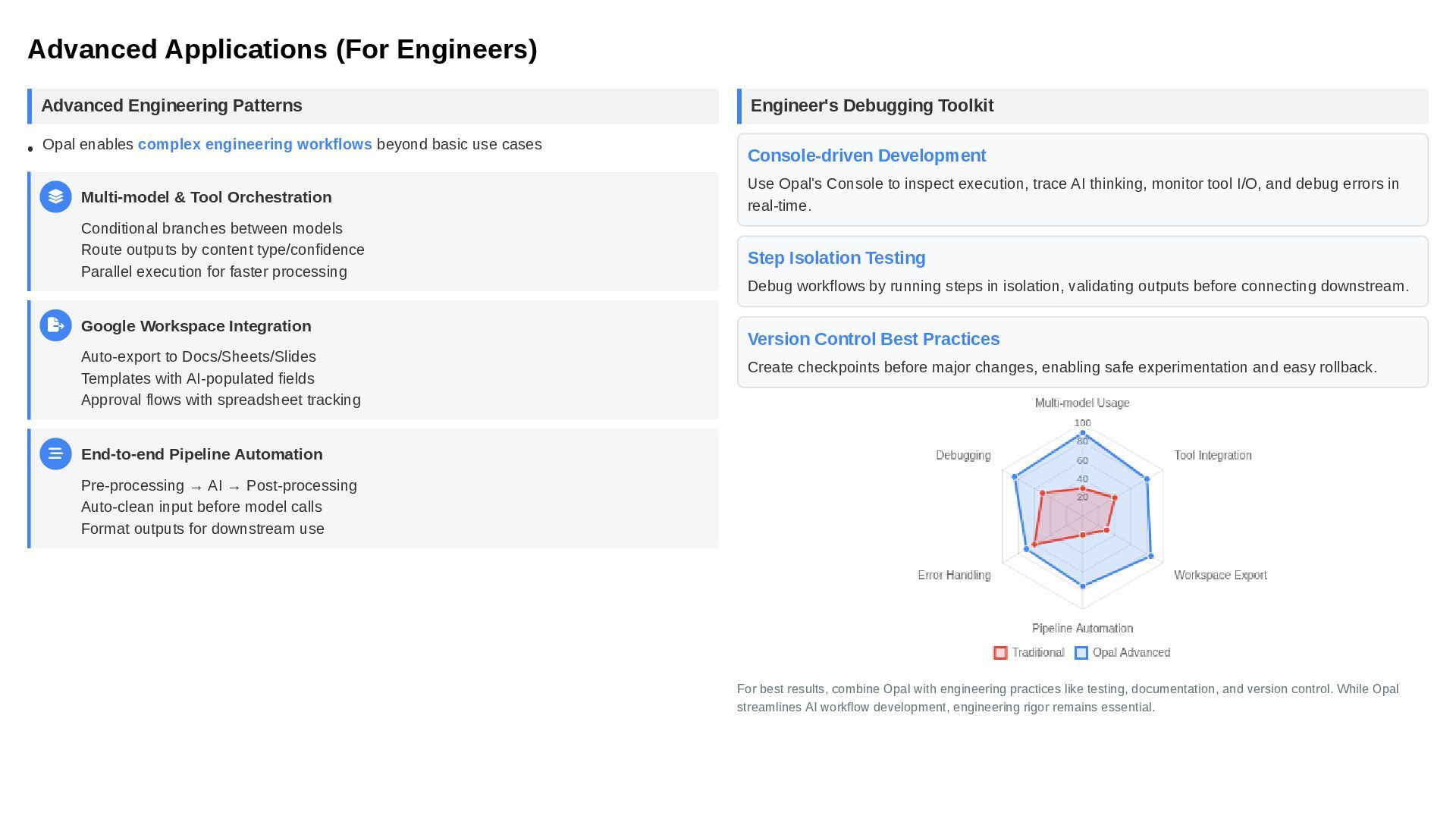This screenshot has height=819, width=1456.
Task: Click the Tool Integration axis label
Action: pos(1212,455)
